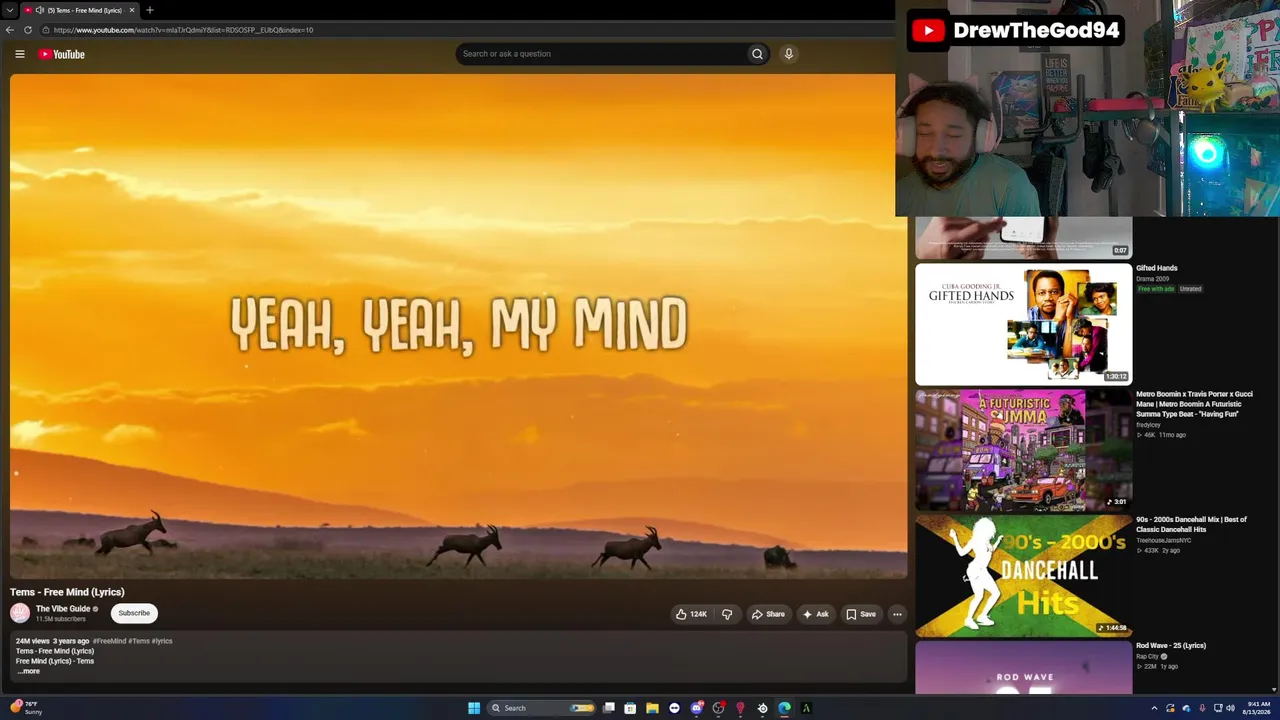1280x720 pixels.
Task: Open File Explorer from the taskbar
Action: tap(652, 708)
